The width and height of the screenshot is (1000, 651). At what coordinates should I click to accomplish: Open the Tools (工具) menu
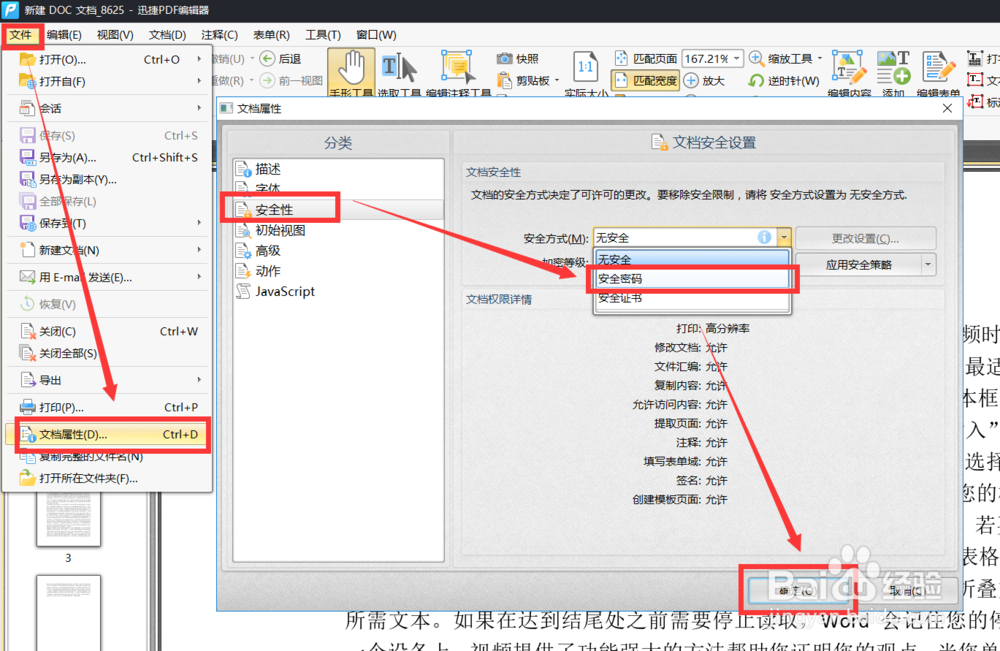coord(323,35)
